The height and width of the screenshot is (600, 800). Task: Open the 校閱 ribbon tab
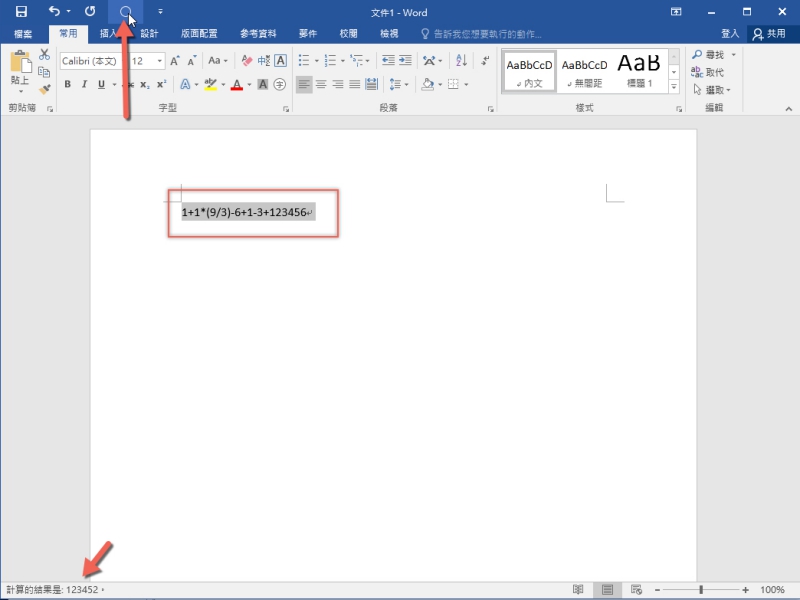tap(349, 33)
